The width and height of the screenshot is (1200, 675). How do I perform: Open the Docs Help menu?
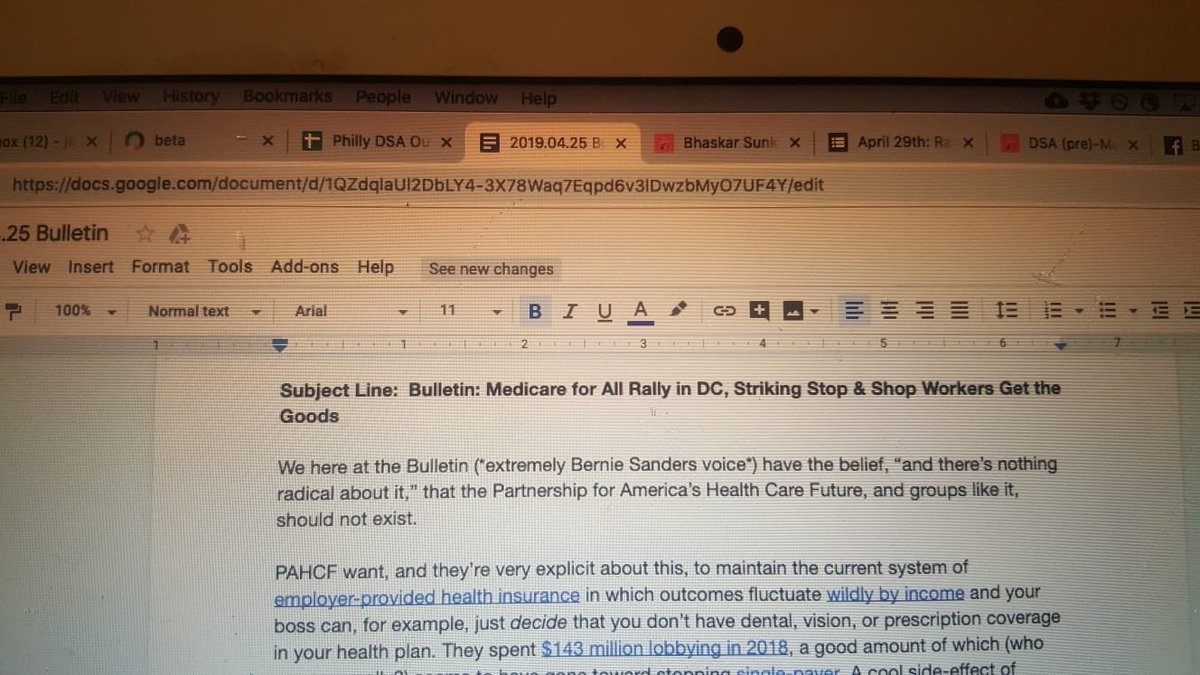tap(375, 267)
